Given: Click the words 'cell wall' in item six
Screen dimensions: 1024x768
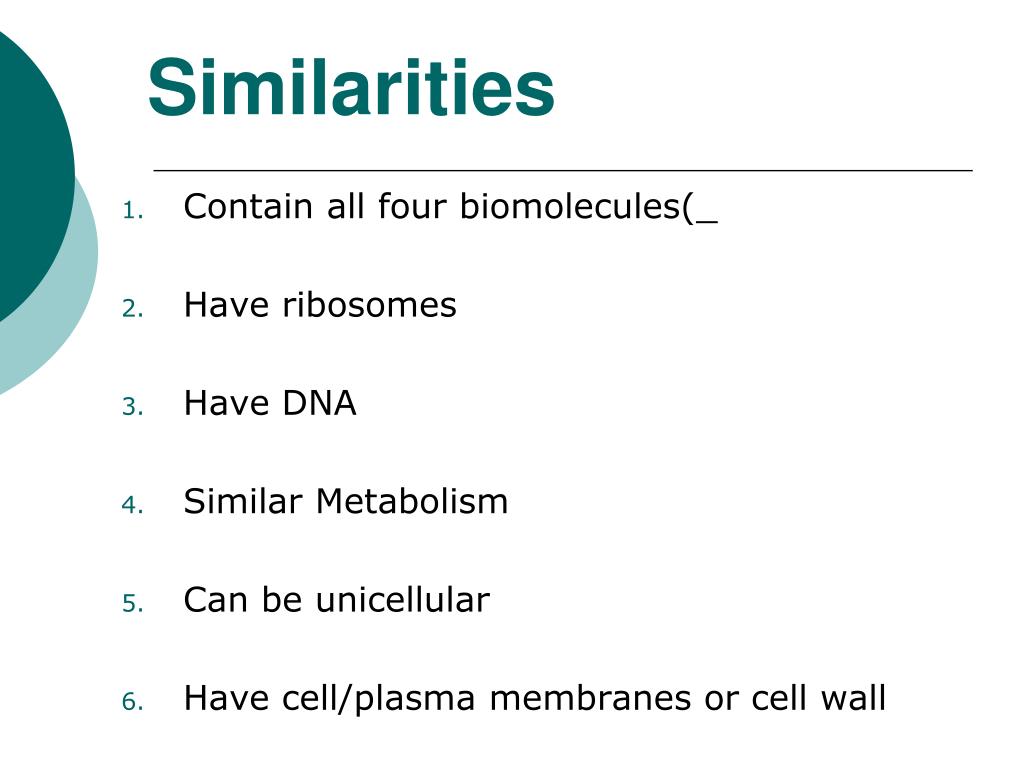Looking at the screenshot, I should click(818, 697).
